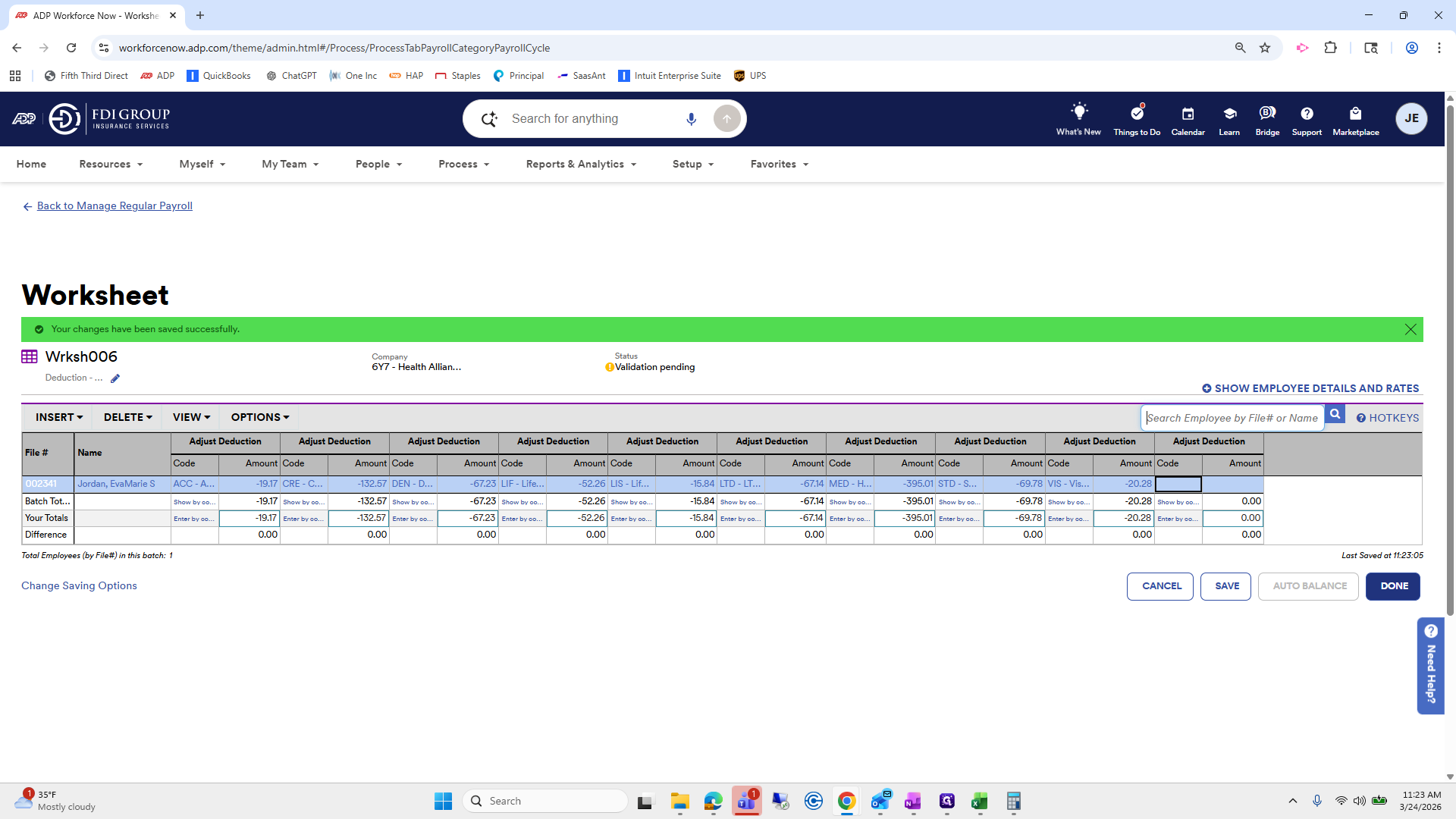Expand the DELETE dropdown menu
The width and height of the screenshot is (1456, 819).
coord(127,417)
